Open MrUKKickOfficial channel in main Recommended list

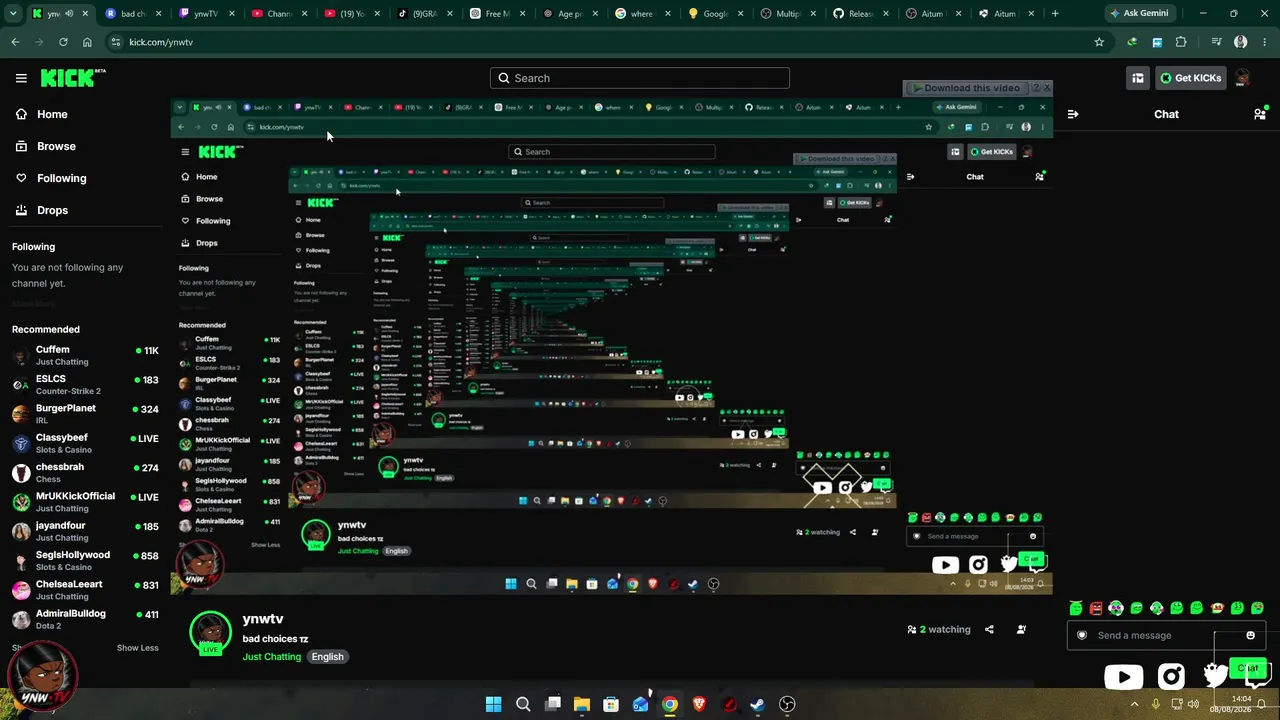(85, 502)
